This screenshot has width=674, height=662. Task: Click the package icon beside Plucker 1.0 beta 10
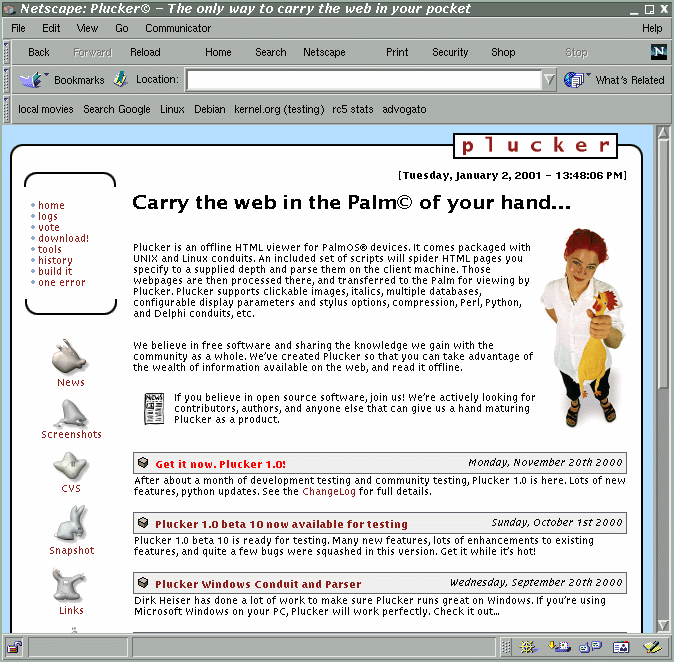coord(143,523)
